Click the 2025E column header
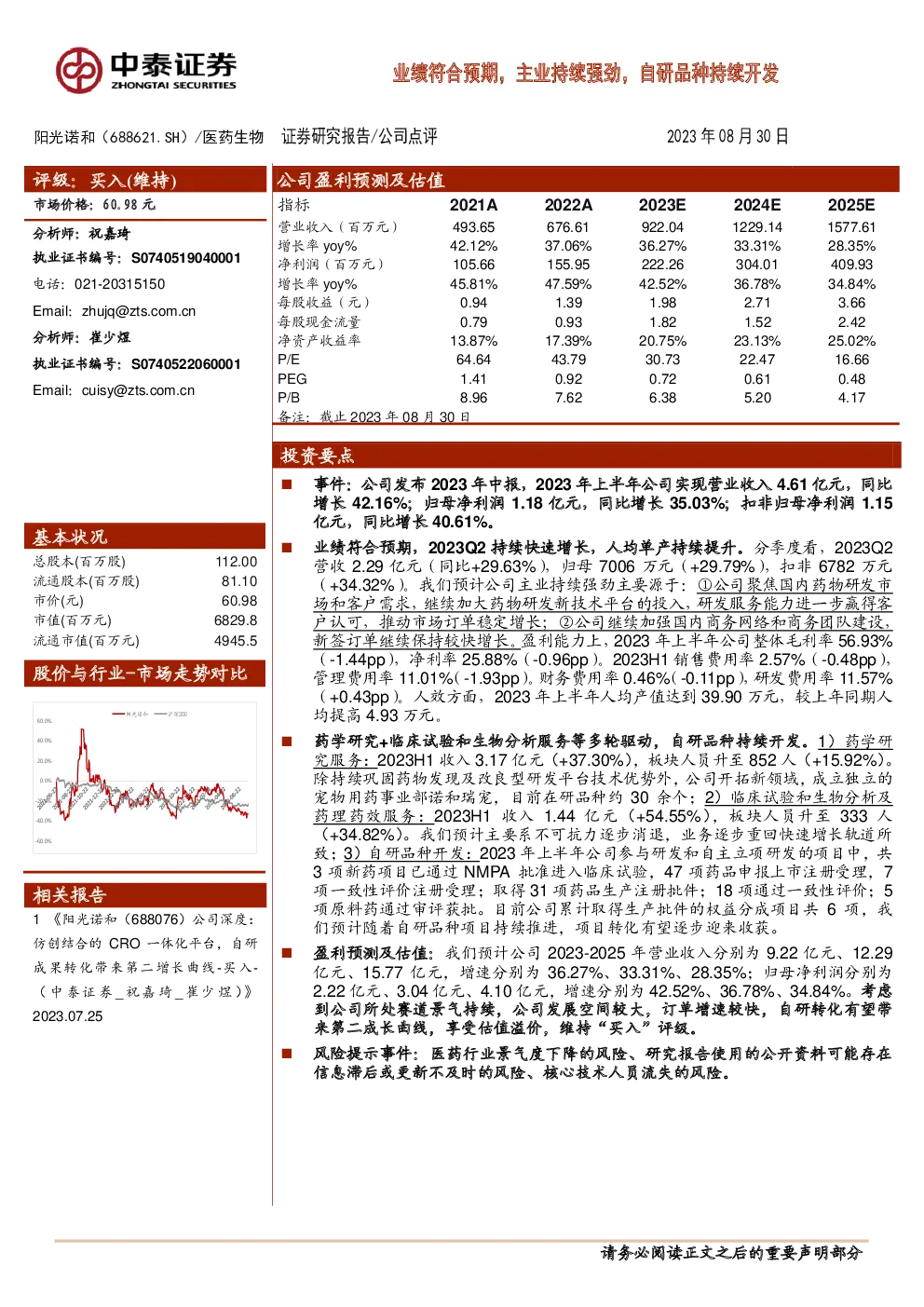This screenshot has height=1307, width=924. coord(851,205)
